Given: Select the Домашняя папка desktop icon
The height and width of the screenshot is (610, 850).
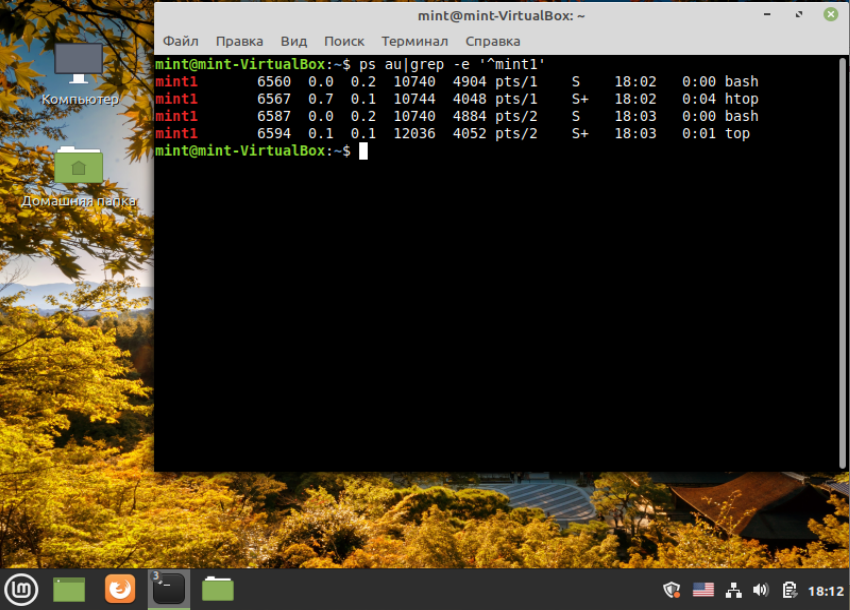Looking at the screenshot, I should [79, 177].
